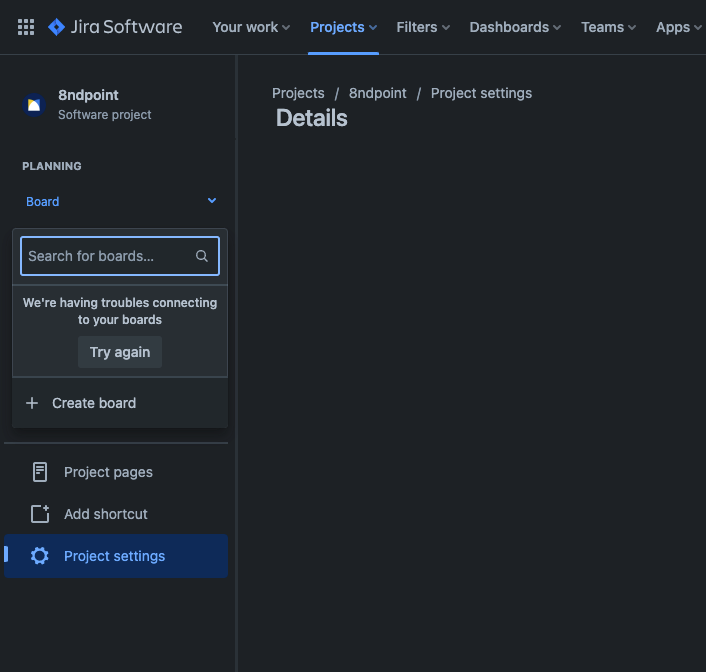Open the Filters menu
Image resolution: width=706 pixels, height=672 pixels.
423,27
